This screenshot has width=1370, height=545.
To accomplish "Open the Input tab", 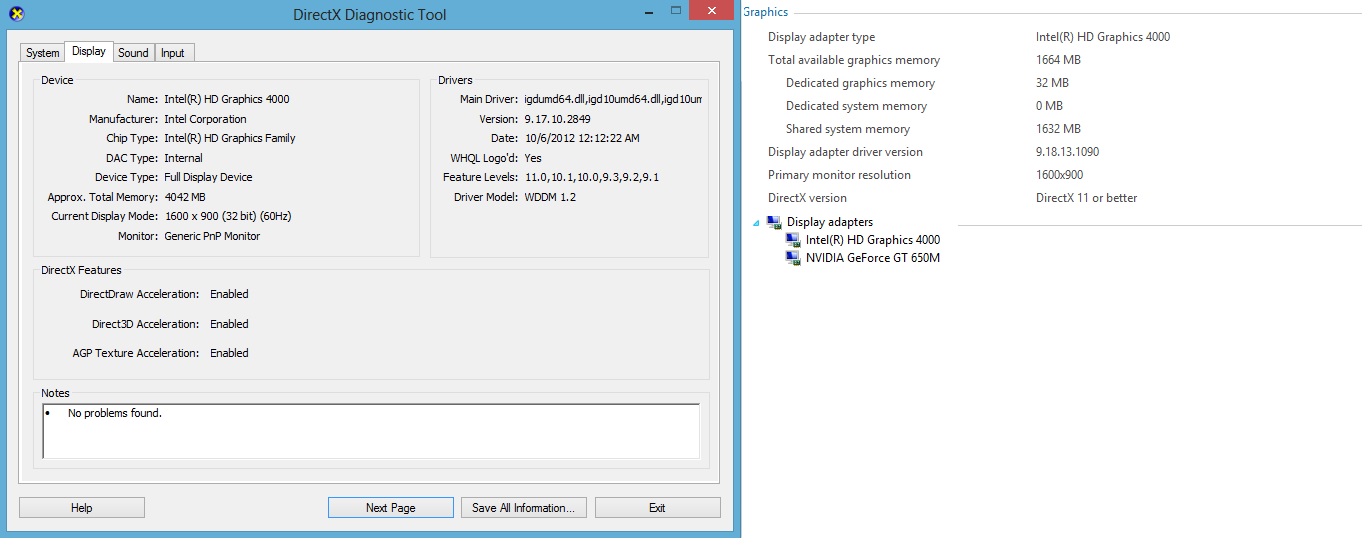I will pyautogui.click(x=173, y=53).
